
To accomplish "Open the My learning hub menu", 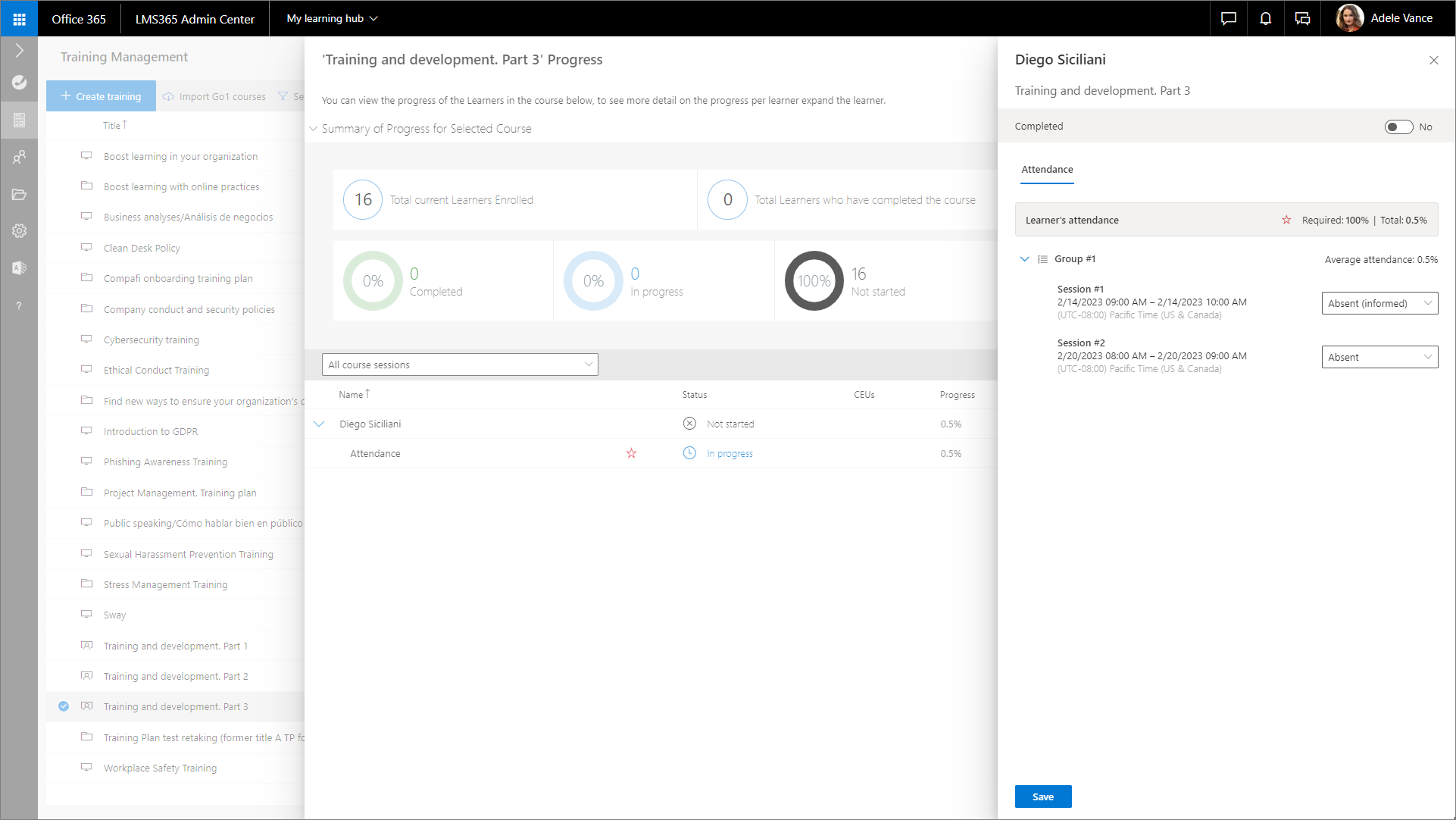I will (x=332, y=19).
